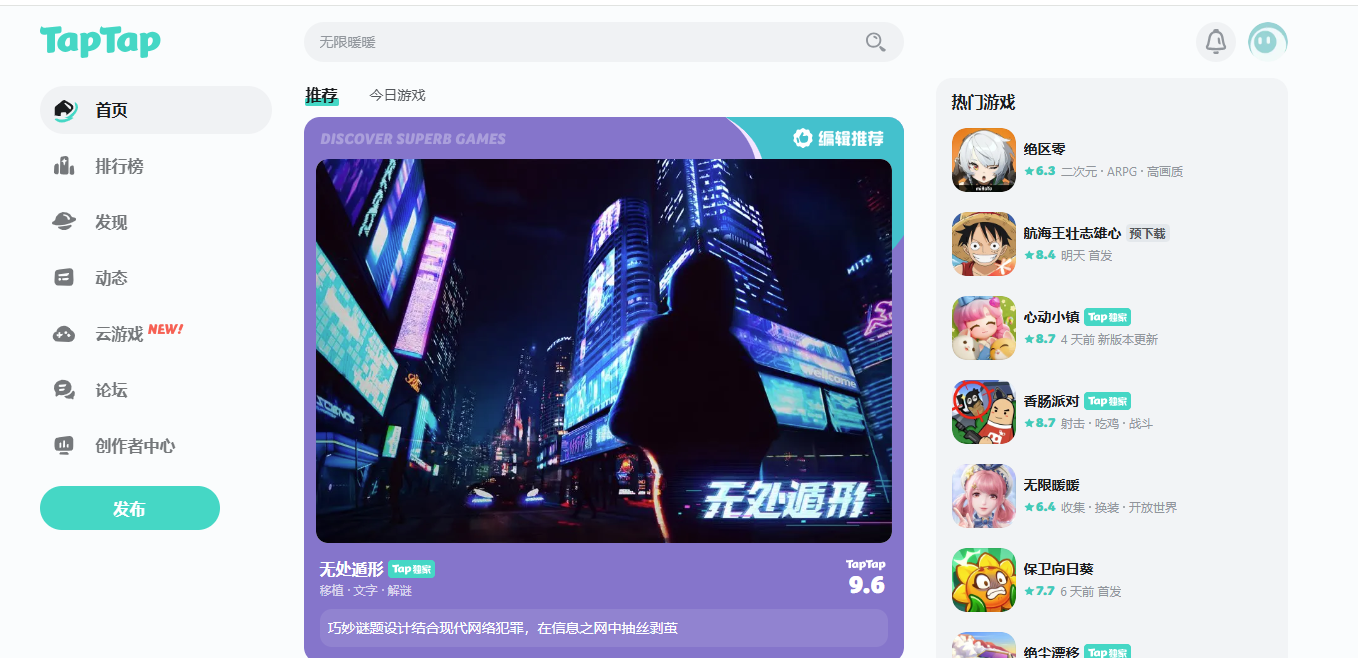Focus the 无限暖暖 search field
The height and width of the screenshot is (658, 1358).
click(x=604, y=42)
